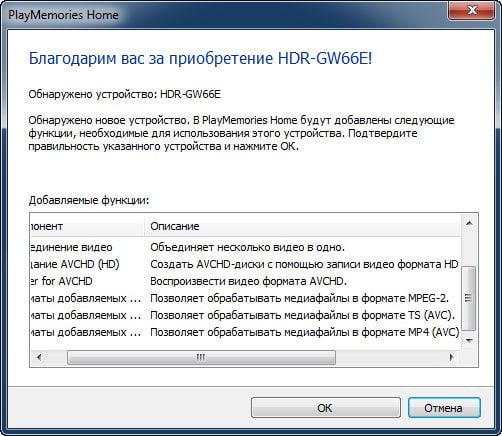The width and height of the screenshot is (502, 436).
Task: Click the 'er for AVCHD' component cell
Action: point(61,281)
